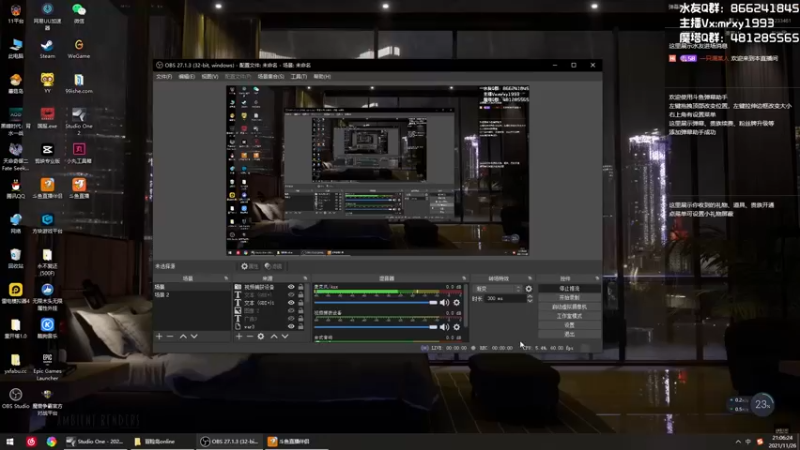Image resolution: width=800 pixels, height=450 pixels.
Task: Click the Studio Mode button
Action: click(x=569, y=316)
